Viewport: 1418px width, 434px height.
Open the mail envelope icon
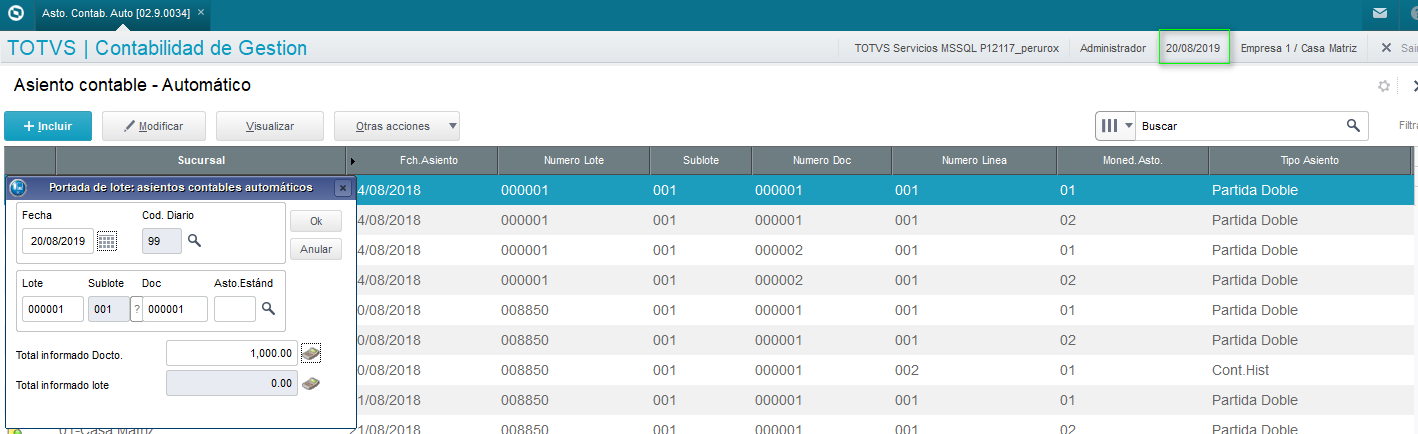coord(1380,14)
